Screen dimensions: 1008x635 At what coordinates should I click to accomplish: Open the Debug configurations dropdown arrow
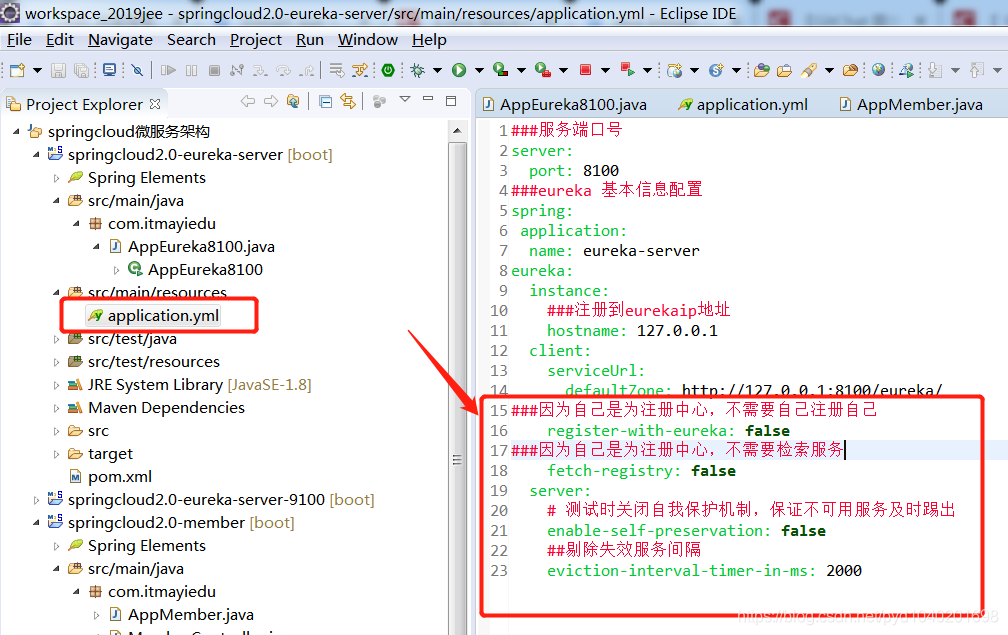click(437, 70)
